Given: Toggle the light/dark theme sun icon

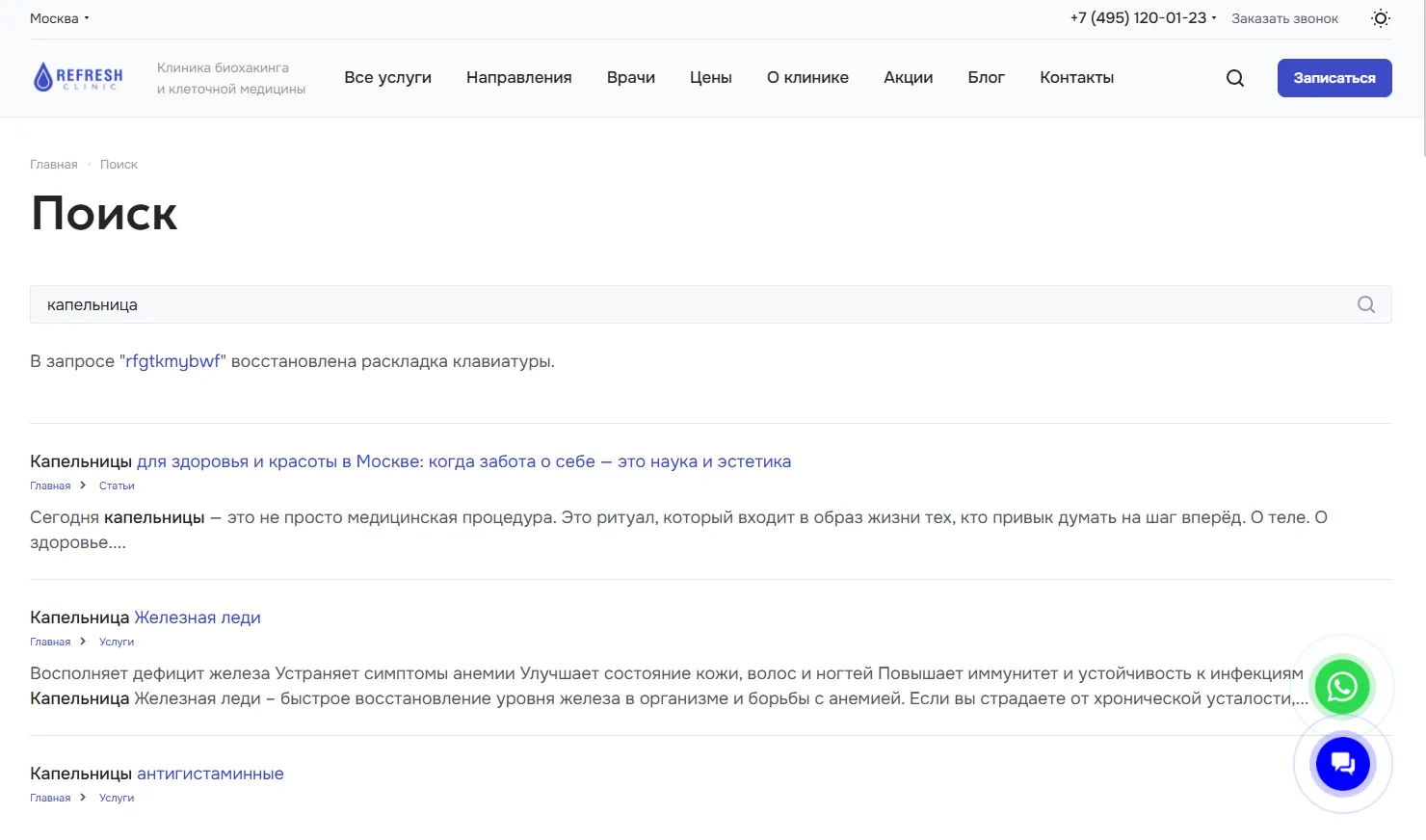Looking at the screenshot, I should (x=1380, y=18).
